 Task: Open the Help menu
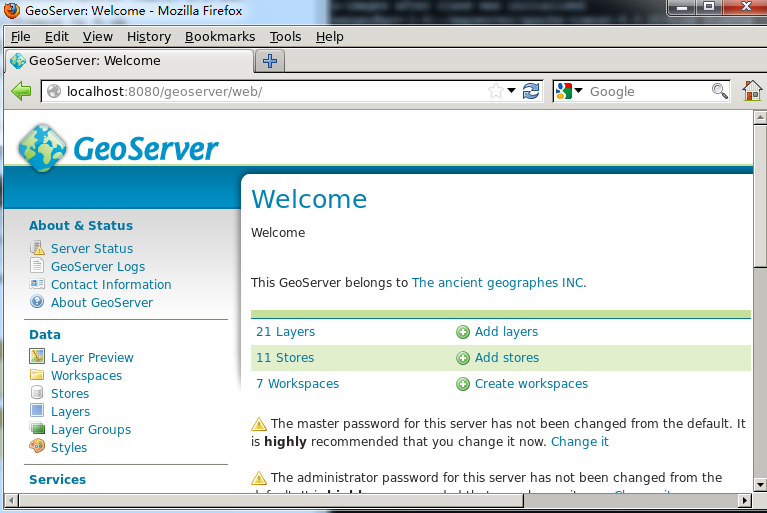330,37
